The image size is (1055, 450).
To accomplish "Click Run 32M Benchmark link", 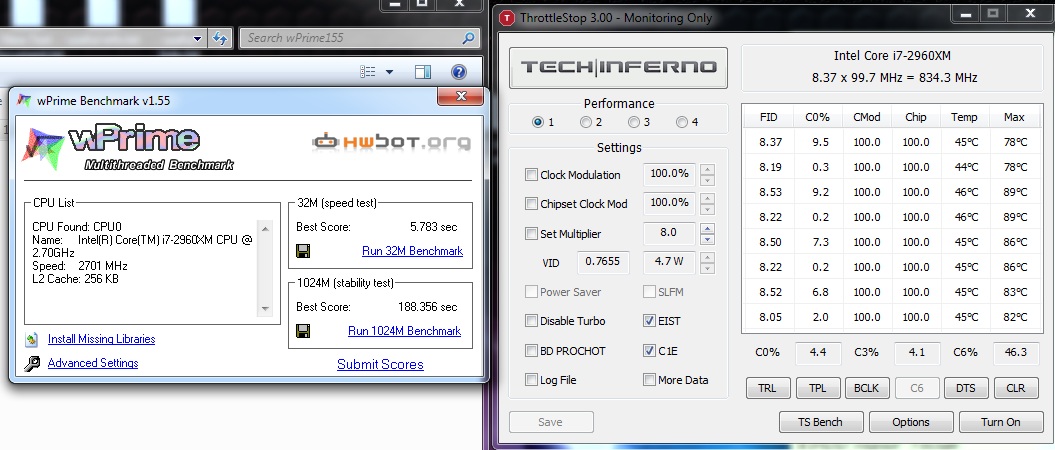I will 412,251.
